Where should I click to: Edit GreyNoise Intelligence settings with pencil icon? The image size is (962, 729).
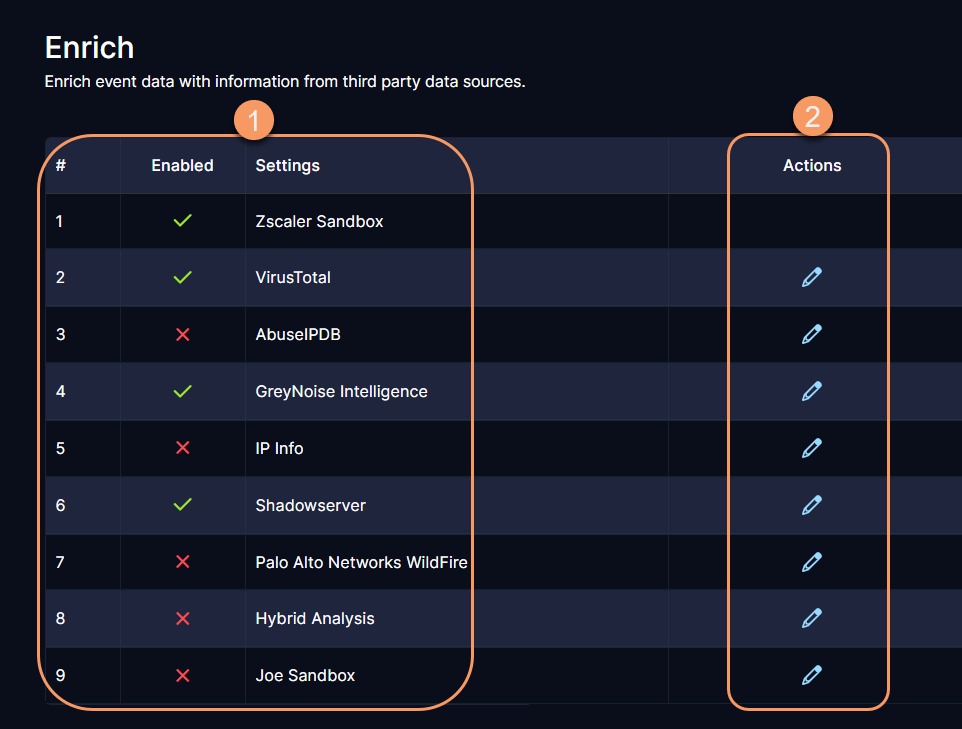click(812, 391)
